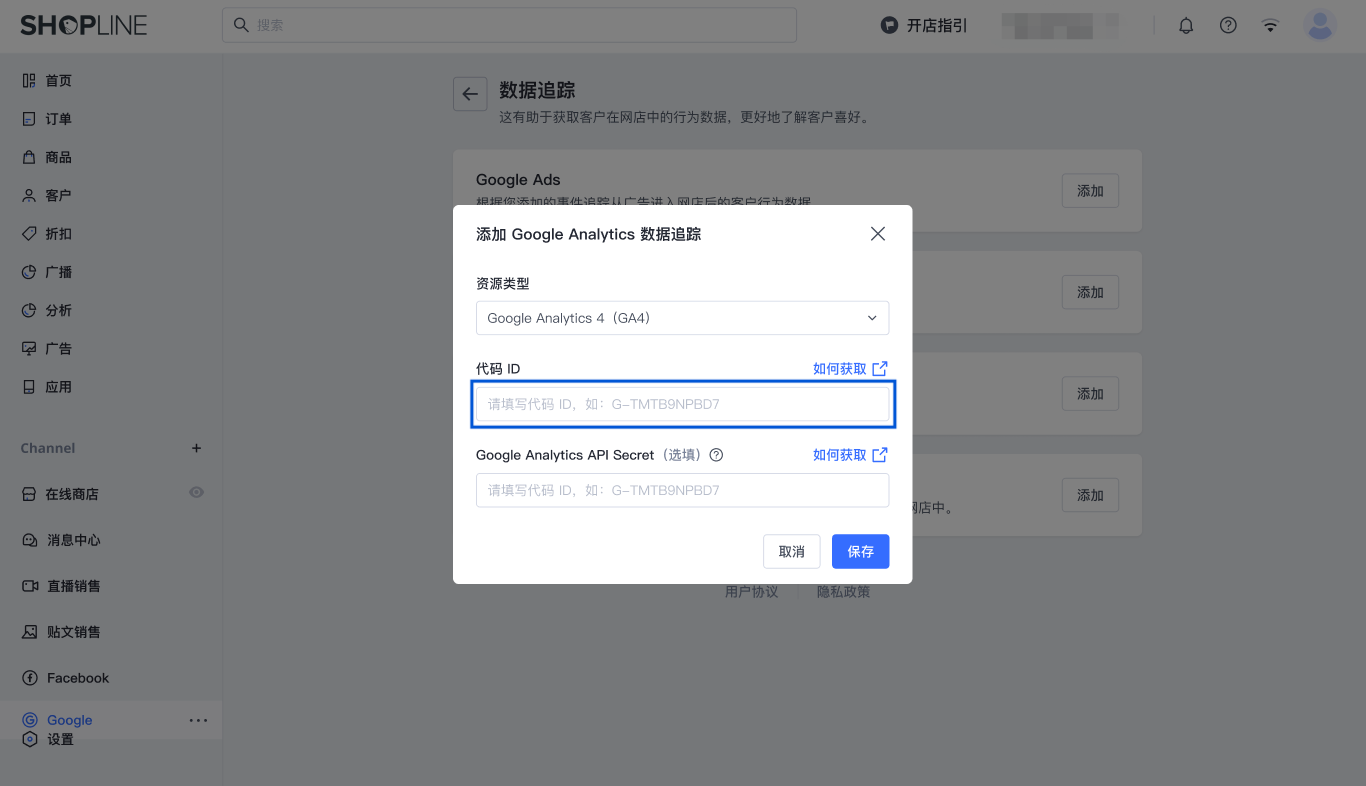
Task: Click the 保存 button
Action: (x=861, y=552)
